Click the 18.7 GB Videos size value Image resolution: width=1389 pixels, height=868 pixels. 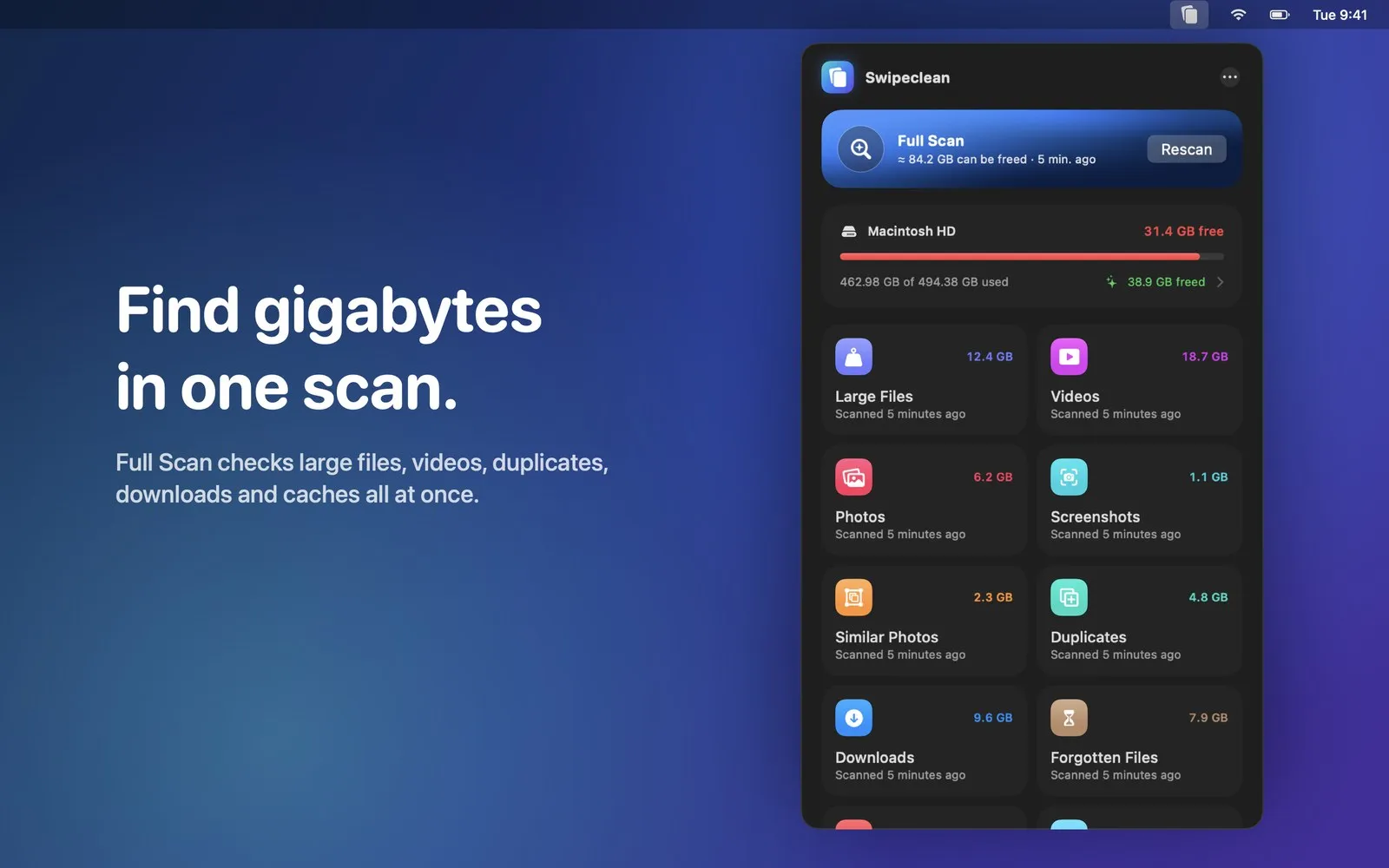[x=1205, y=357]
